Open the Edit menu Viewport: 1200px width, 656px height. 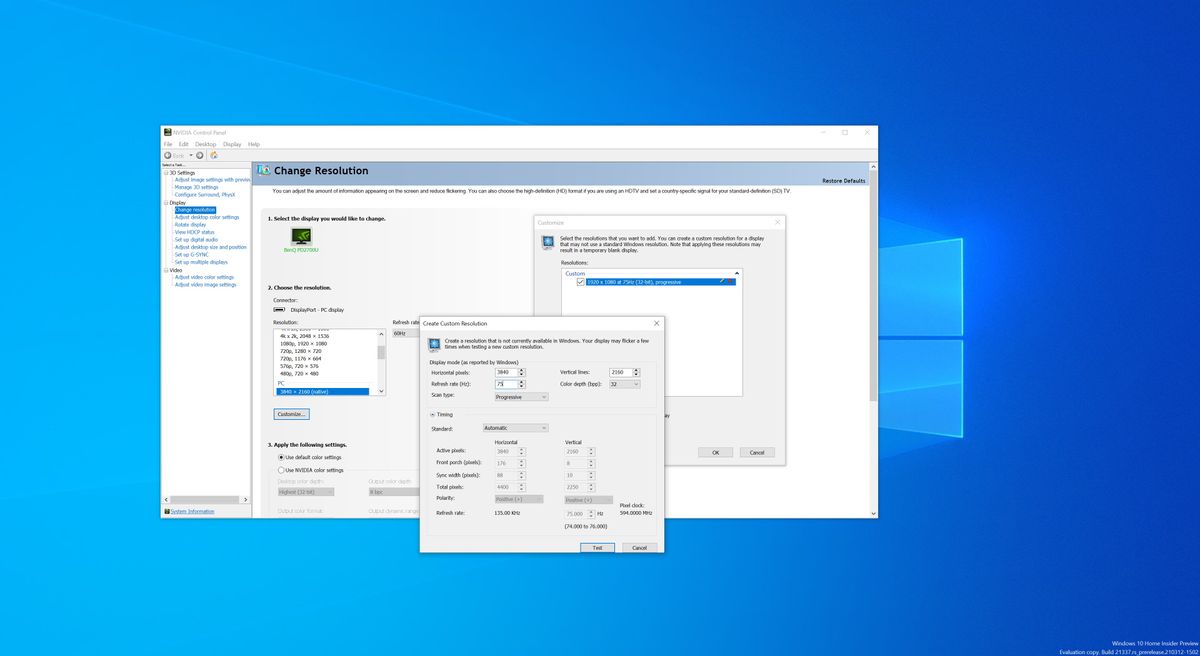(184, 144)
